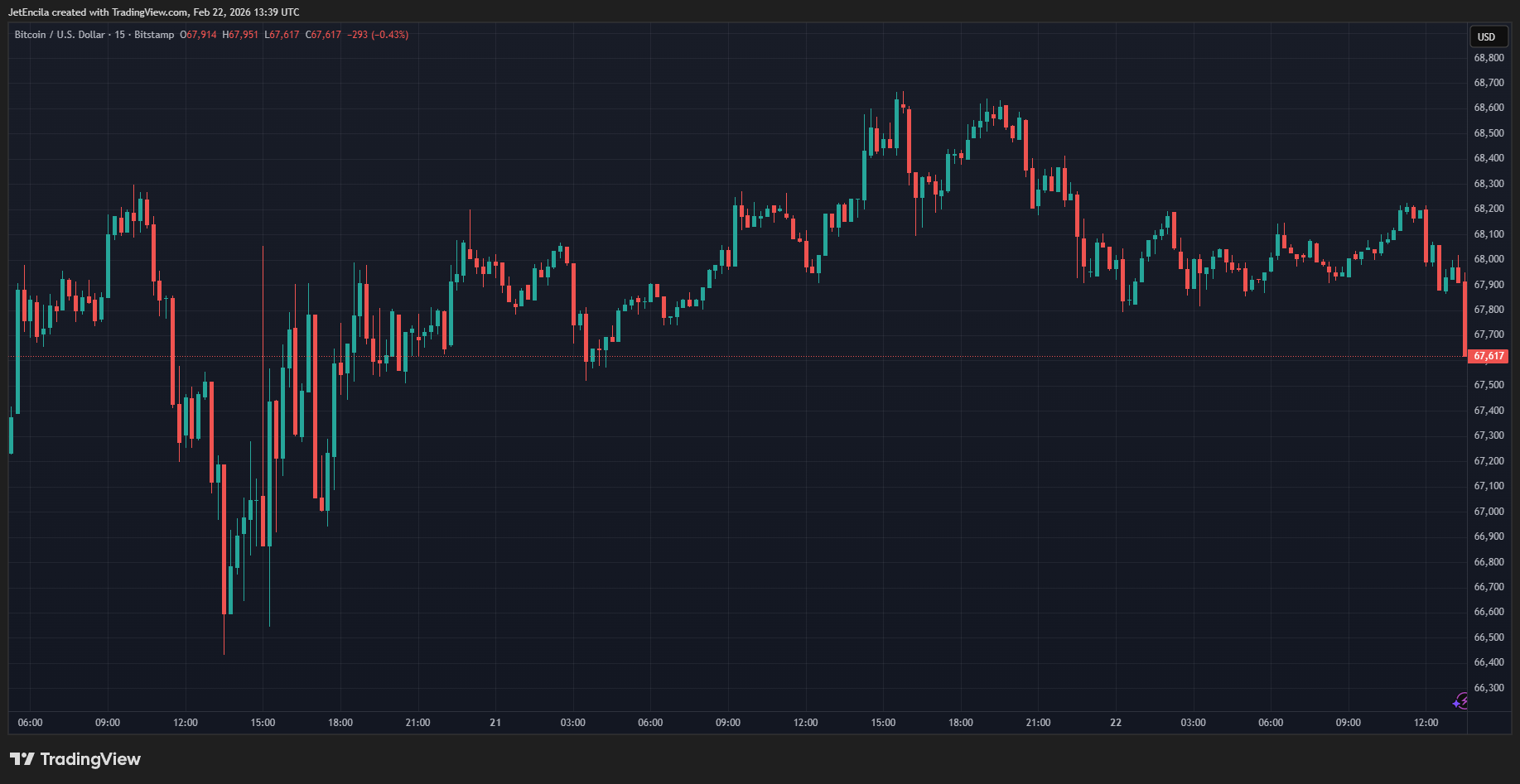Select the Bitstamp exchange label in legend

pos(154,35)
